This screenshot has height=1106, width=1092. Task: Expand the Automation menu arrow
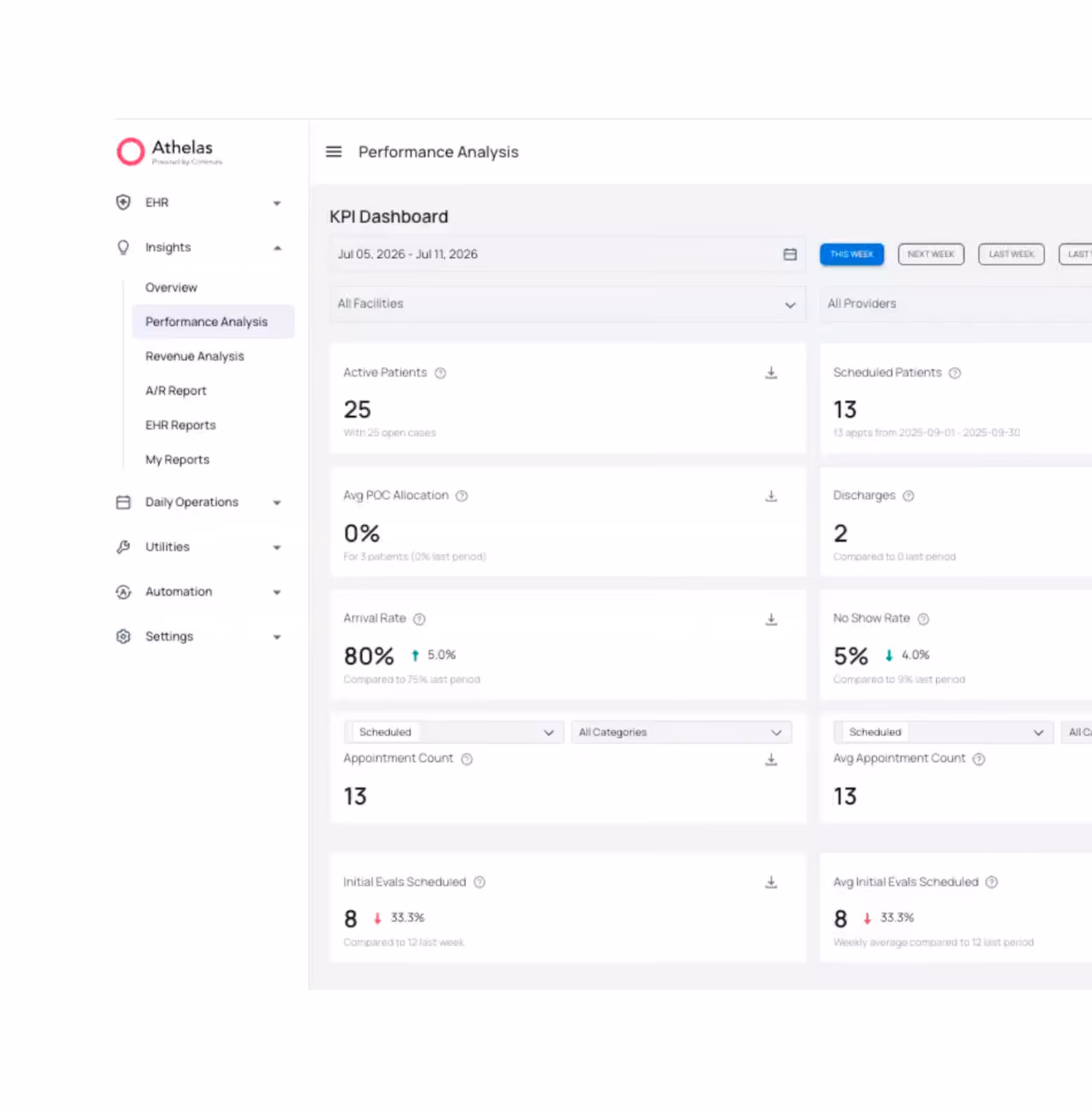(x=277, y=592)
